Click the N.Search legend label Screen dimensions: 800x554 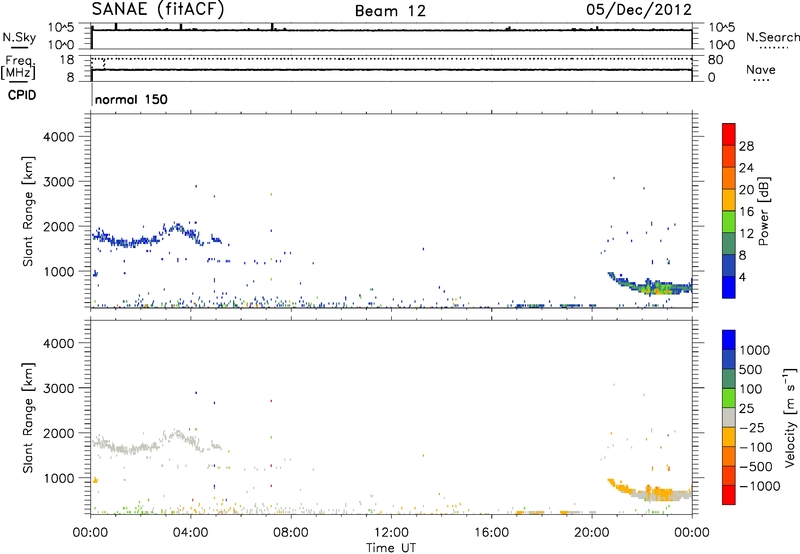[773, 37]
